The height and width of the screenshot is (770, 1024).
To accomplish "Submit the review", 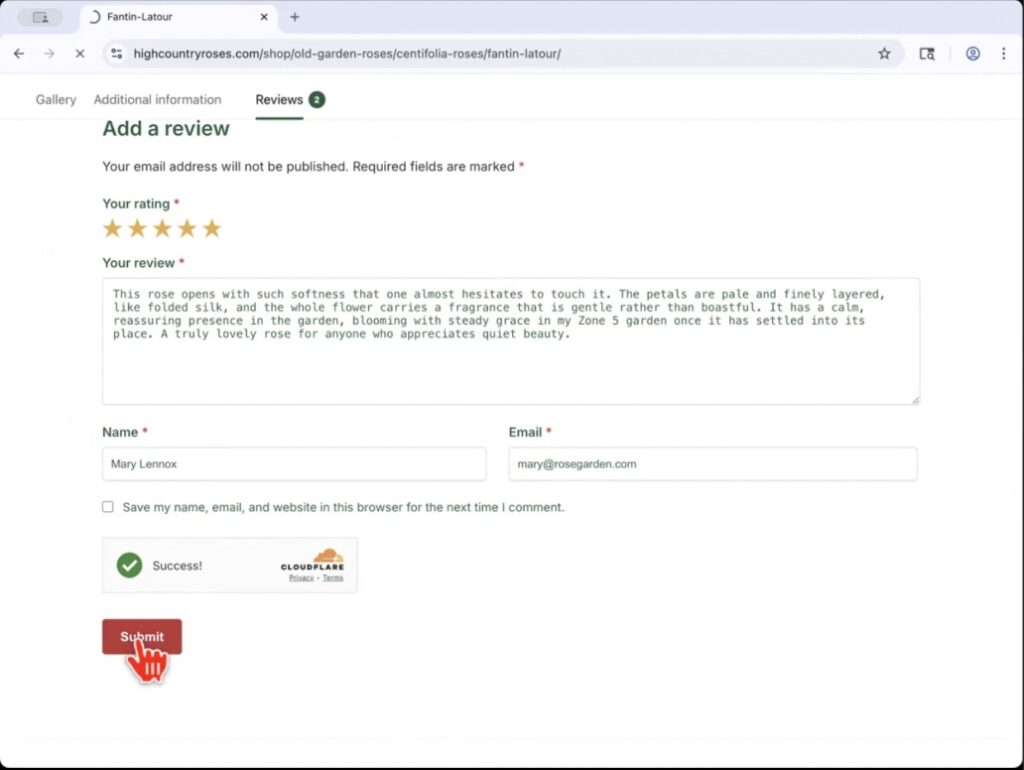I will [142, 637].
